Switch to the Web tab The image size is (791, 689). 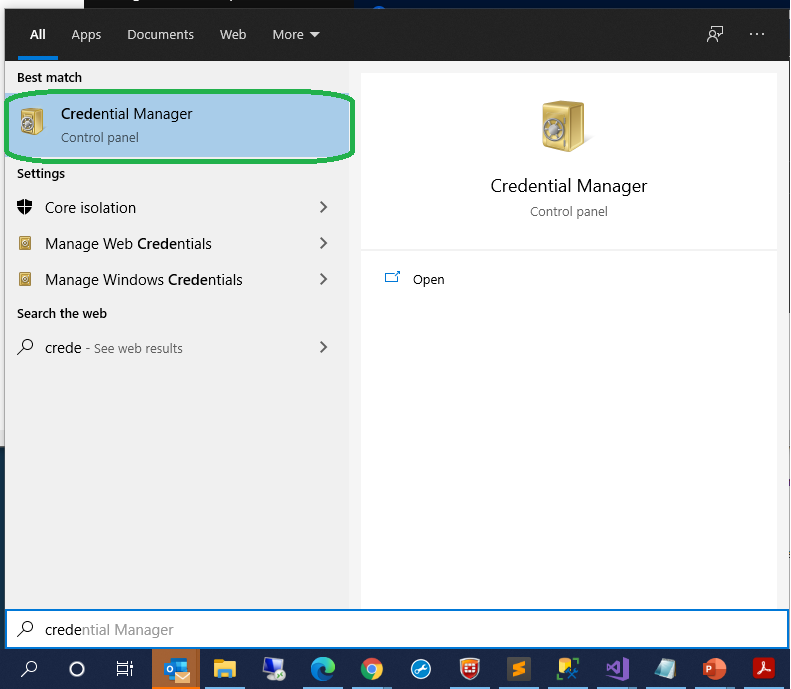click(x=233, y=34)
